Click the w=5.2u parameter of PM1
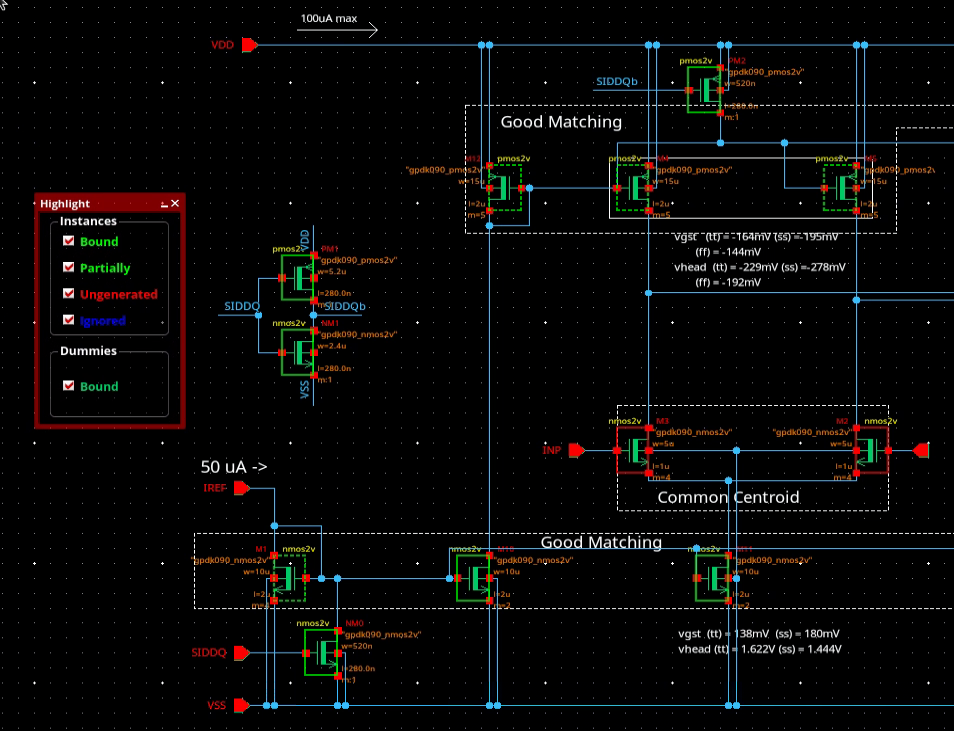954x731 pixels. (x=332, y=271)
